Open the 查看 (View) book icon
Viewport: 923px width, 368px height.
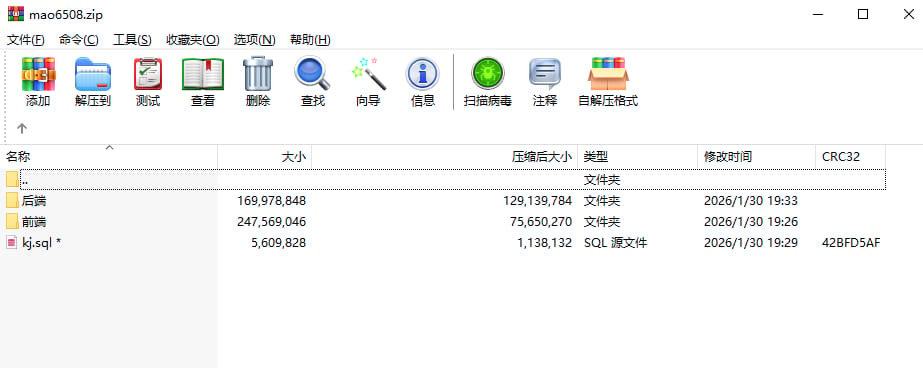click(x=203, y=74)
